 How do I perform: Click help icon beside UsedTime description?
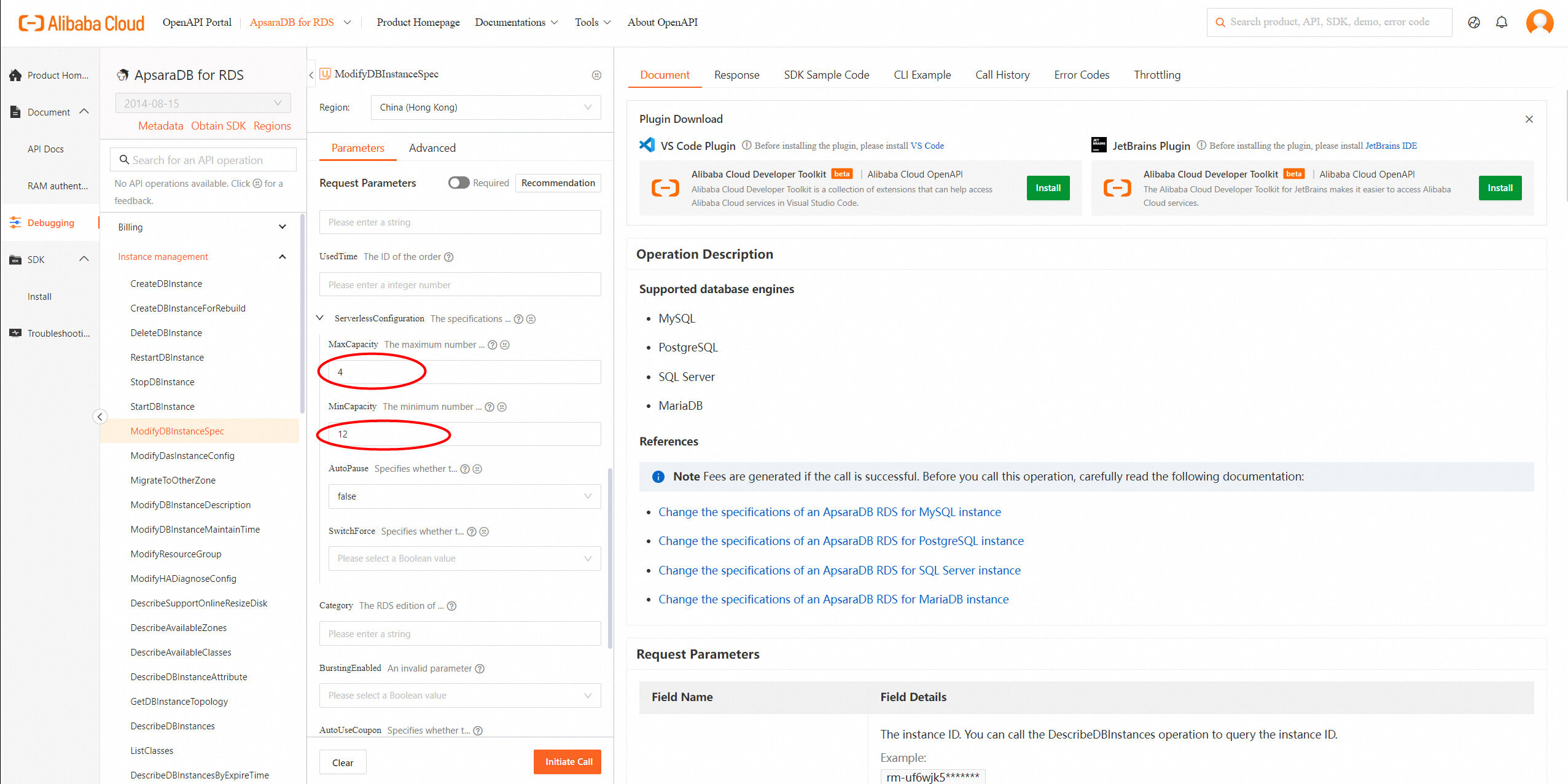click(x=449, y=257)
